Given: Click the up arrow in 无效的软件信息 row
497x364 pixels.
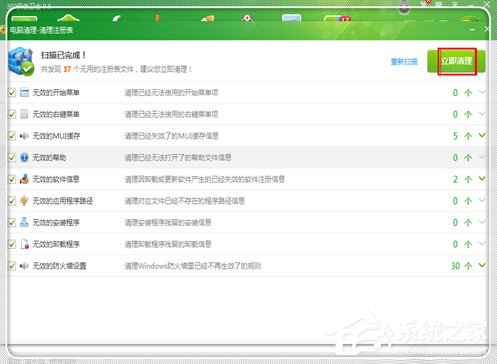Looking at the screenshot, I should tap(468, 179).
